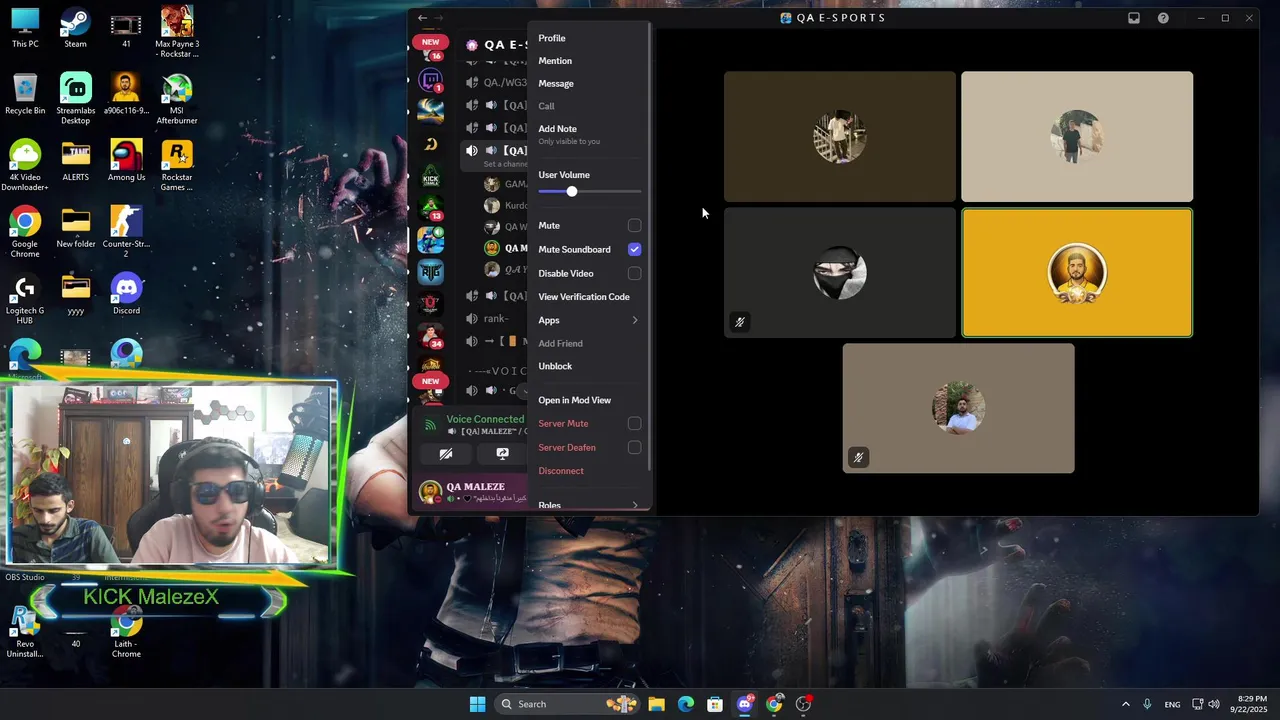Screen dimensions: 1280x720
Task: Open Counter-Strike 2 desktop shortcut
Action: (x=126, y=232)
